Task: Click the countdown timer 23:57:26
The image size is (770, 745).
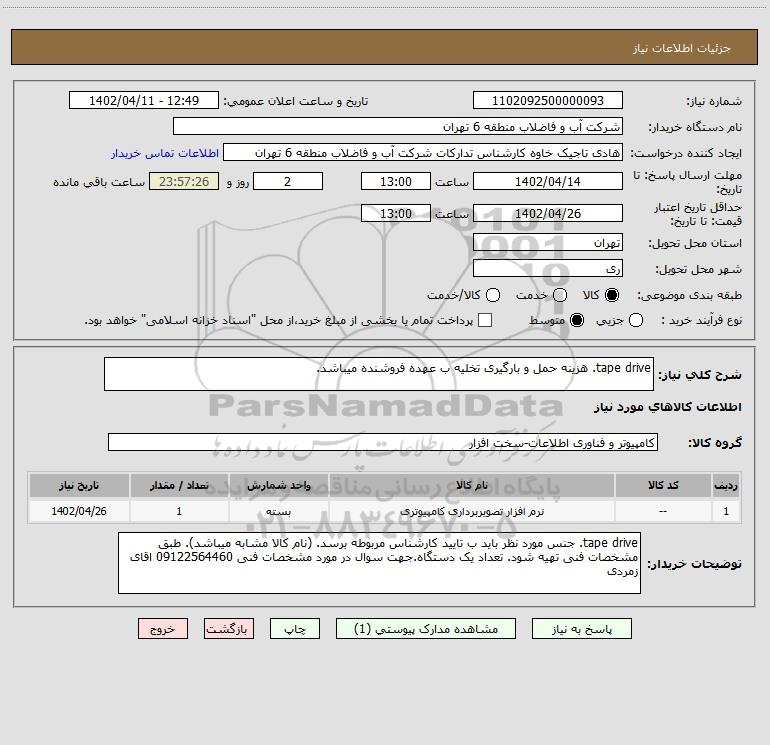Action: click(184, 182)
